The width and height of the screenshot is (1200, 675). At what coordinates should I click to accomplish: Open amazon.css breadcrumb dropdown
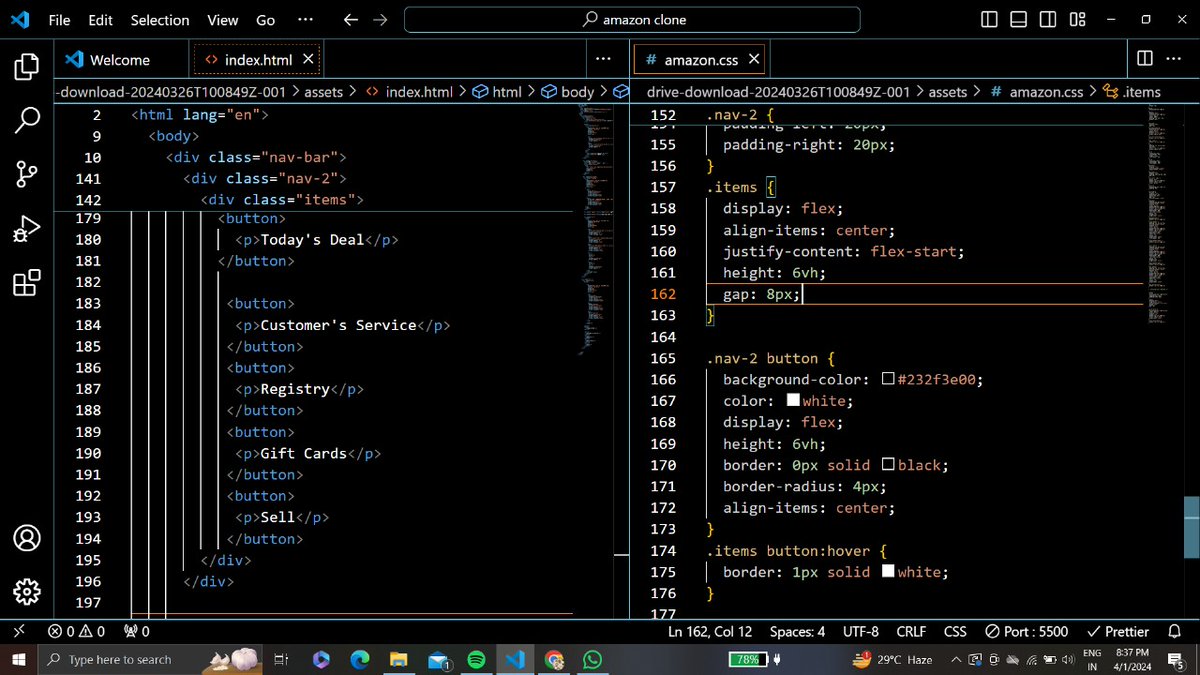(x=1036, y=91)
